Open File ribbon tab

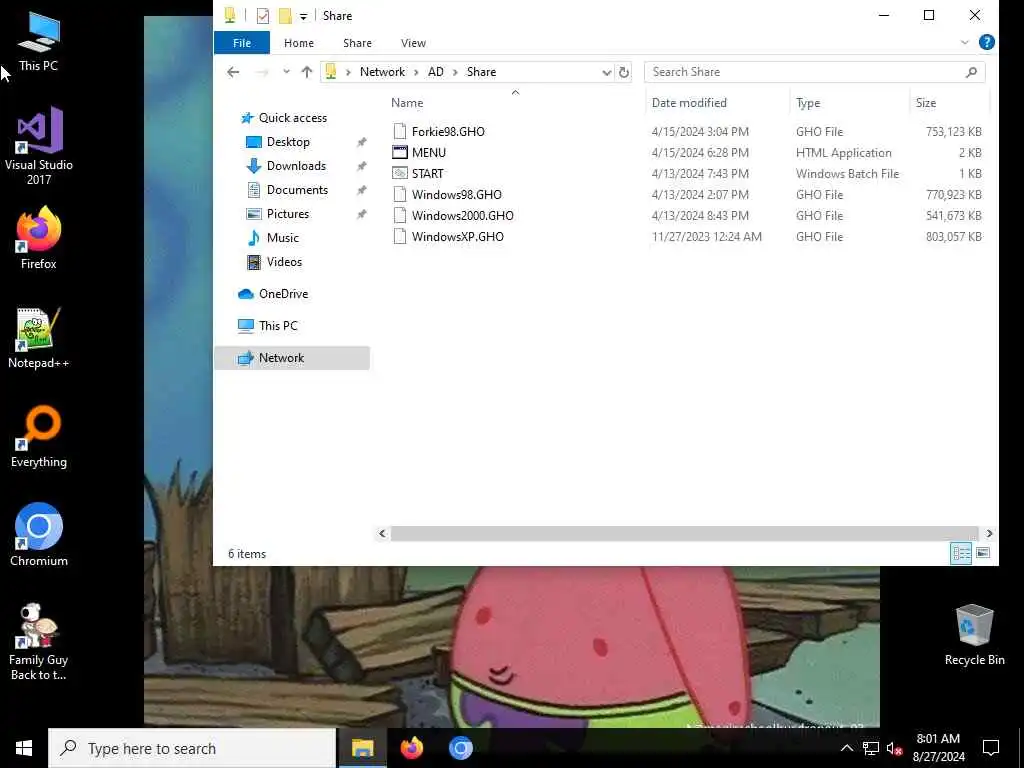coord(242,43)
